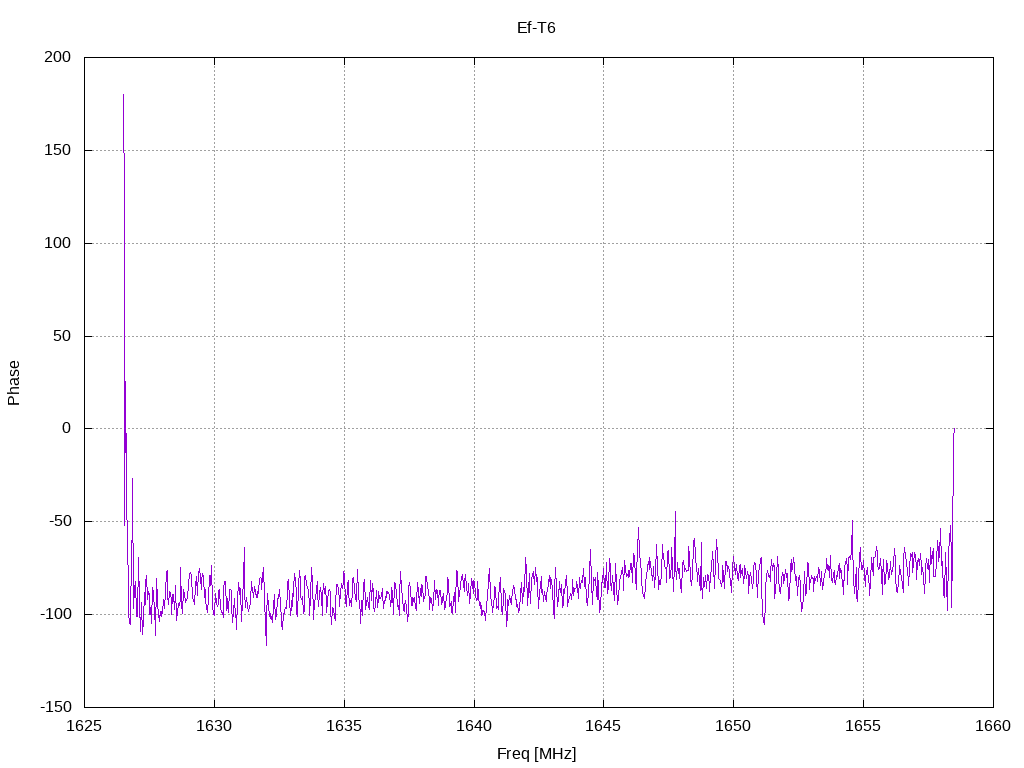Click the x-axis tick label 1660
Screen dimensions: 1024x768
(x=993, y=726)
